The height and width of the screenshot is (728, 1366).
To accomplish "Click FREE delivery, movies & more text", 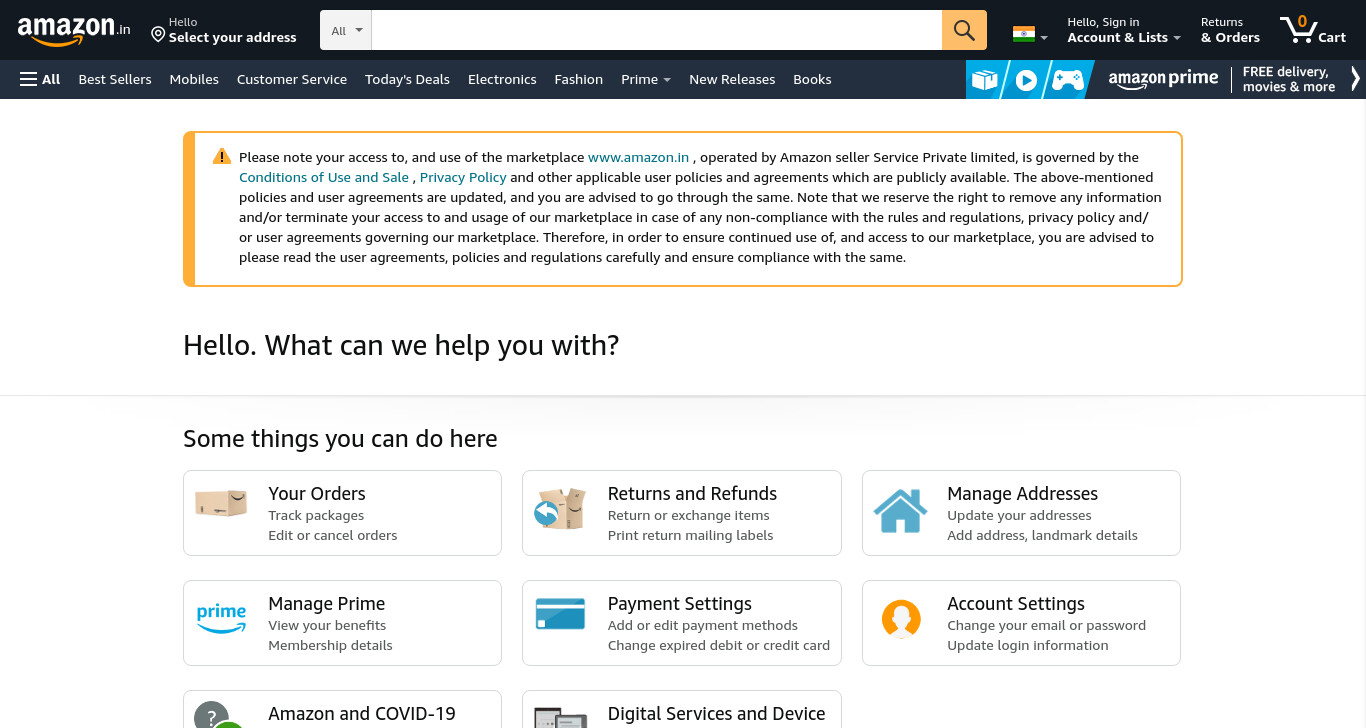I will click(x=1289, y=79).
